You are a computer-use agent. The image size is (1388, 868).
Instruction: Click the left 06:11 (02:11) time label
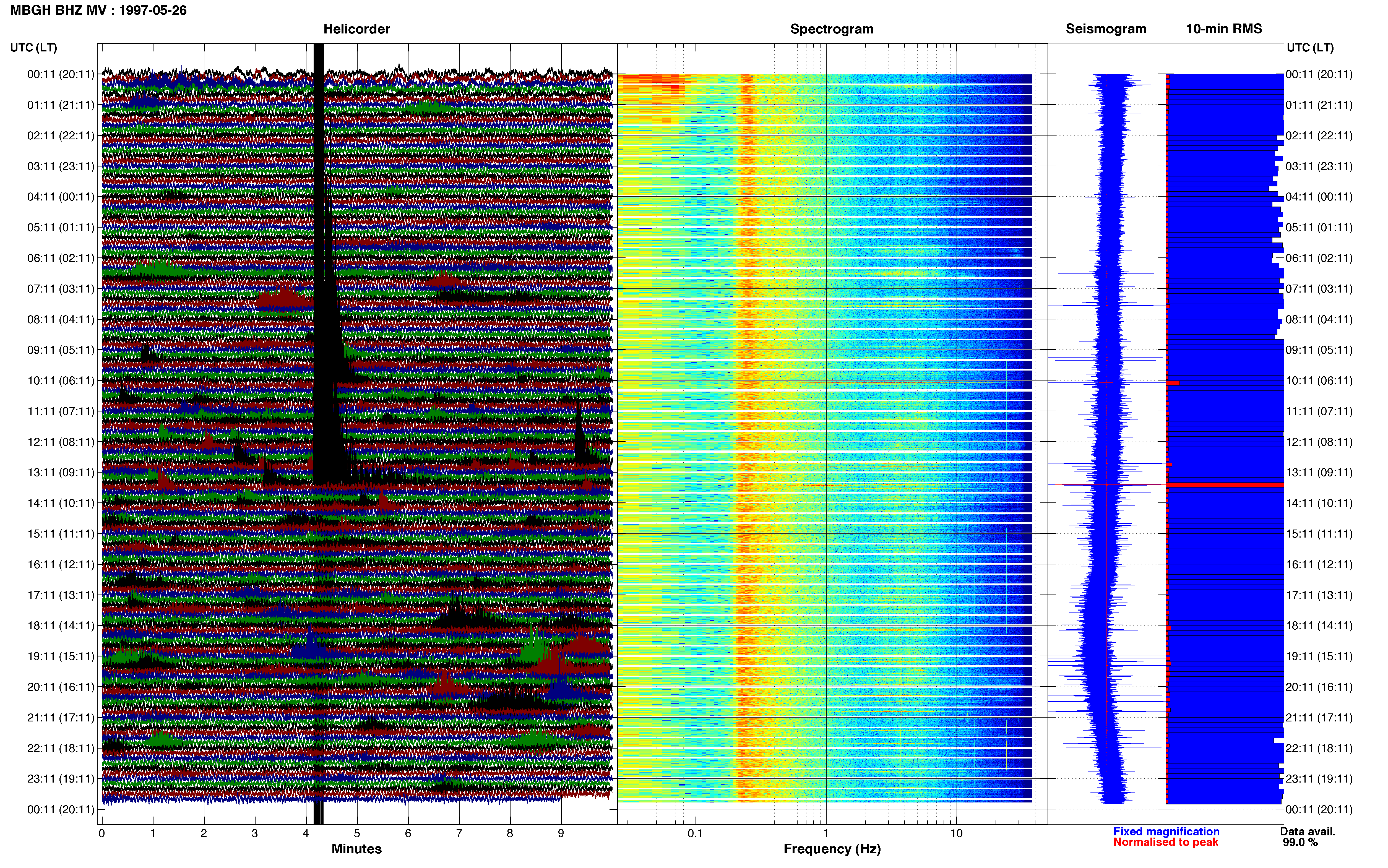point(61,258)
